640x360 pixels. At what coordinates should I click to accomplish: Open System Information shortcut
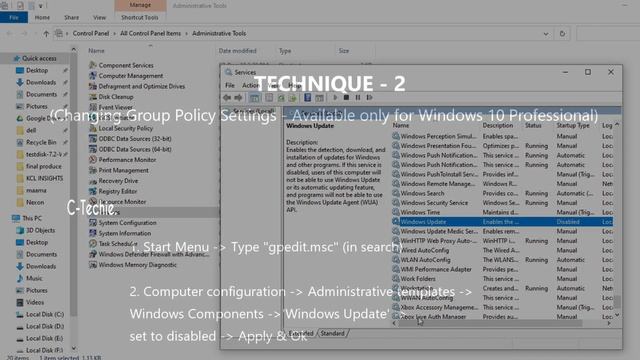(120, 233)
